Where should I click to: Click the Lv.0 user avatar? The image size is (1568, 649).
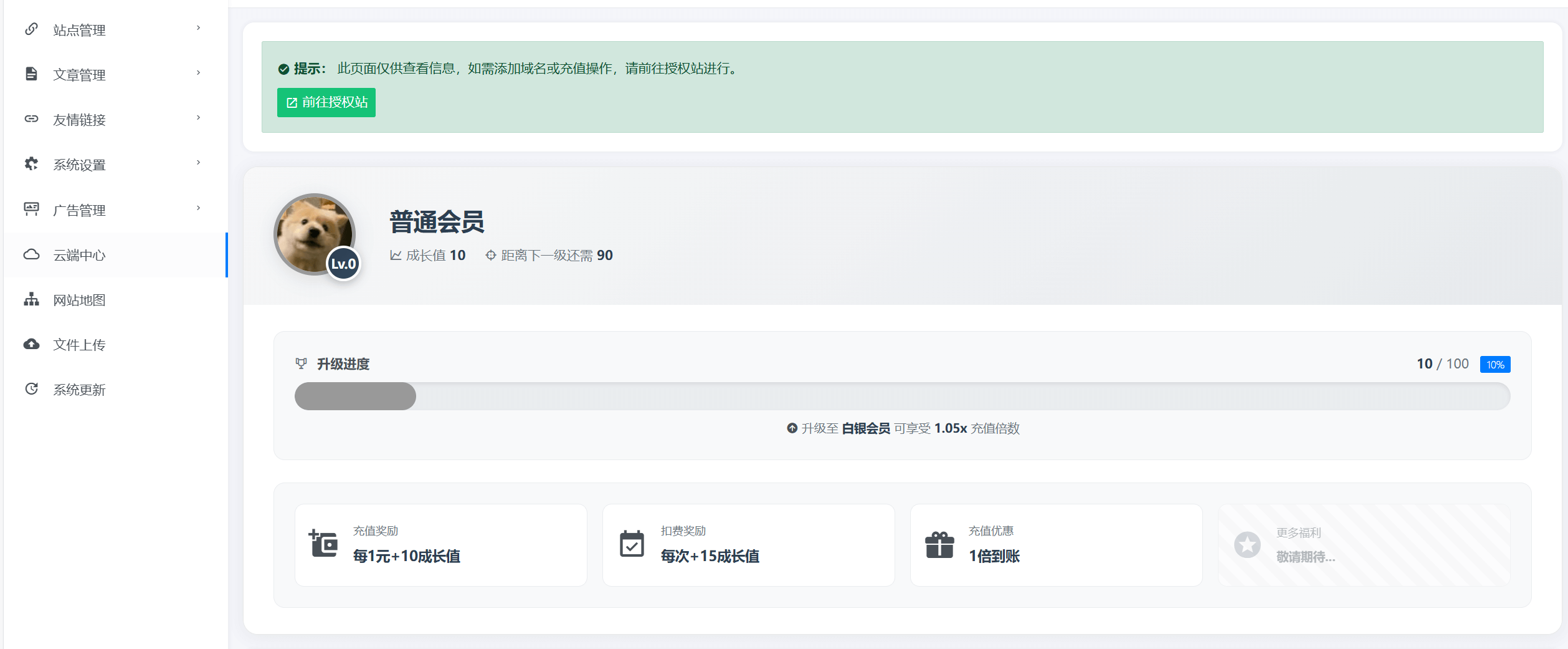click(313, 234)
